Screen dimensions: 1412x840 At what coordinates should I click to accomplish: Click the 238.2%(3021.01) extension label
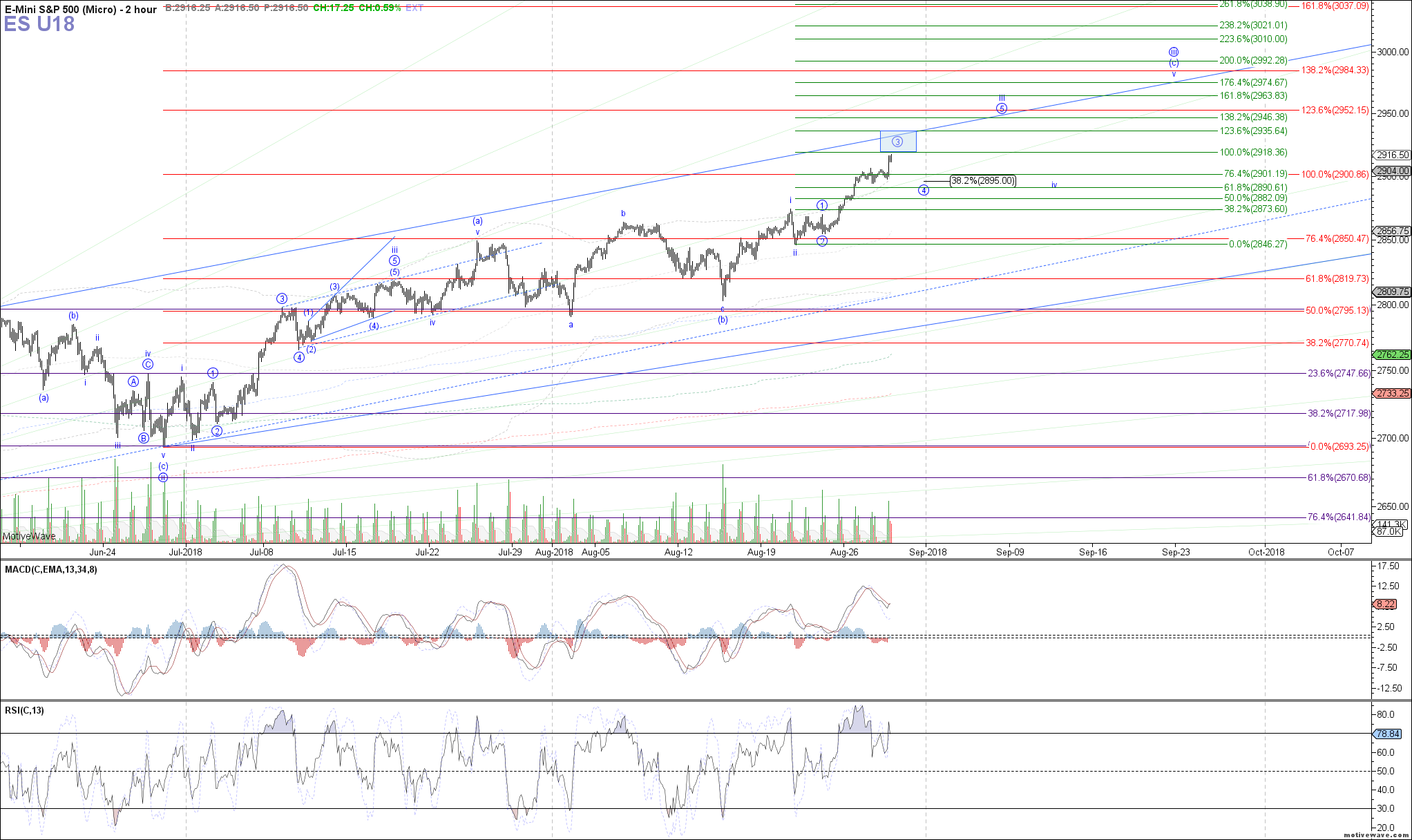[x=1253, y=26]
